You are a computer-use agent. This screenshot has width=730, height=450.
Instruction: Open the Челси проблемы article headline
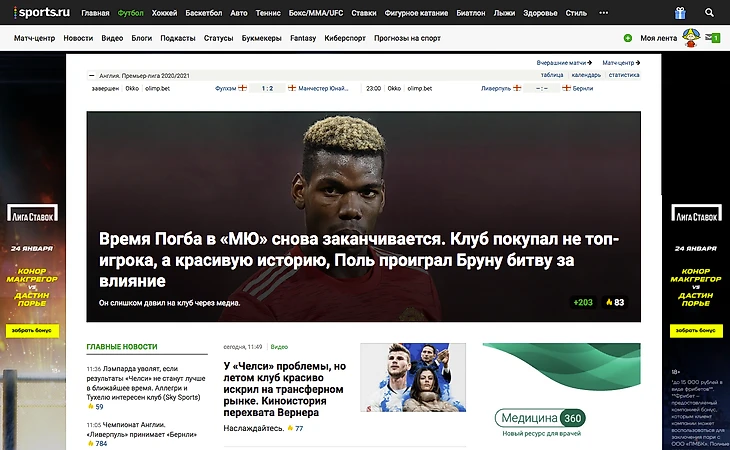click(x=285, y=390)
